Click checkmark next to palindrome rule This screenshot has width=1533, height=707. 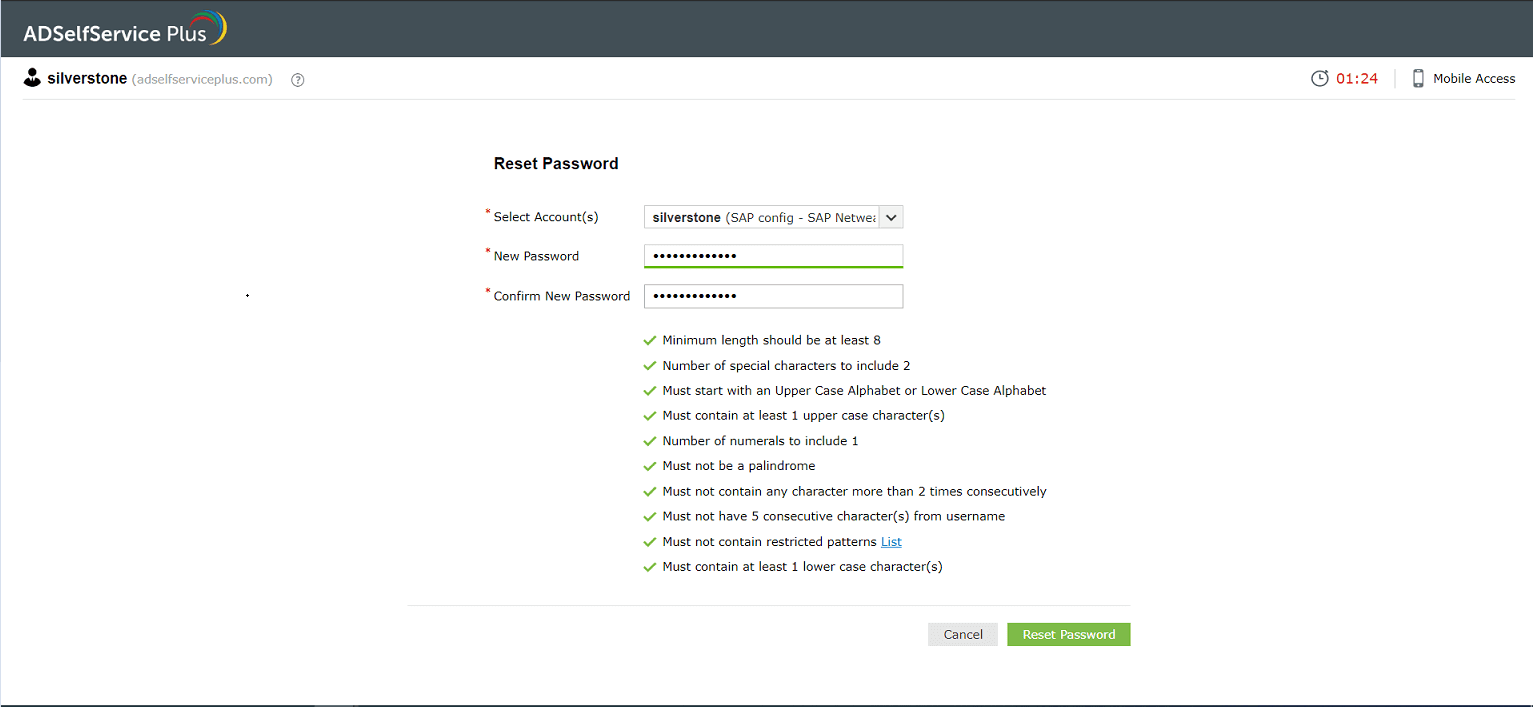tap(650, 467)
